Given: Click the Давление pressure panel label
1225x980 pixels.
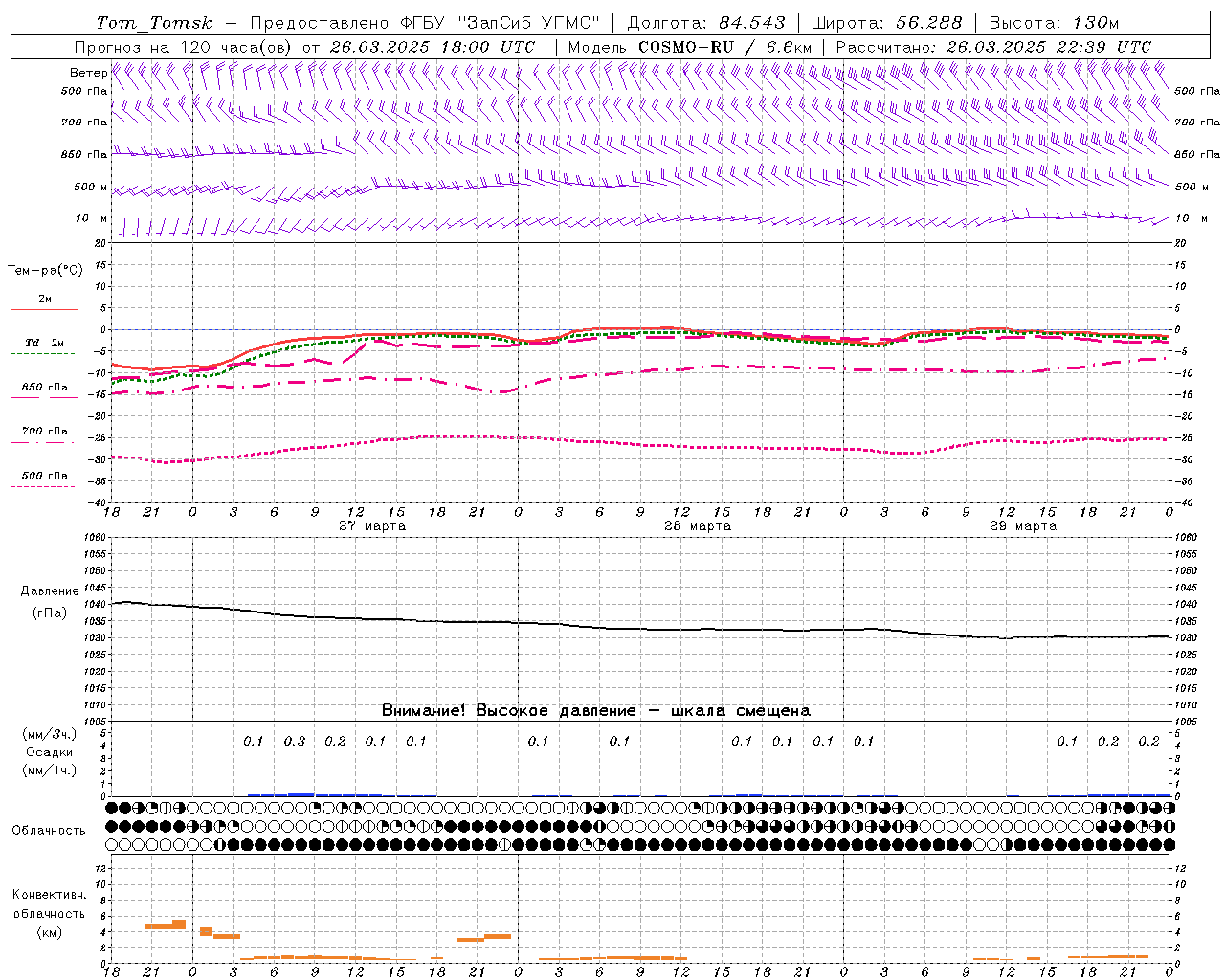Looking at the screenshot, I should [x=50, y=591].
